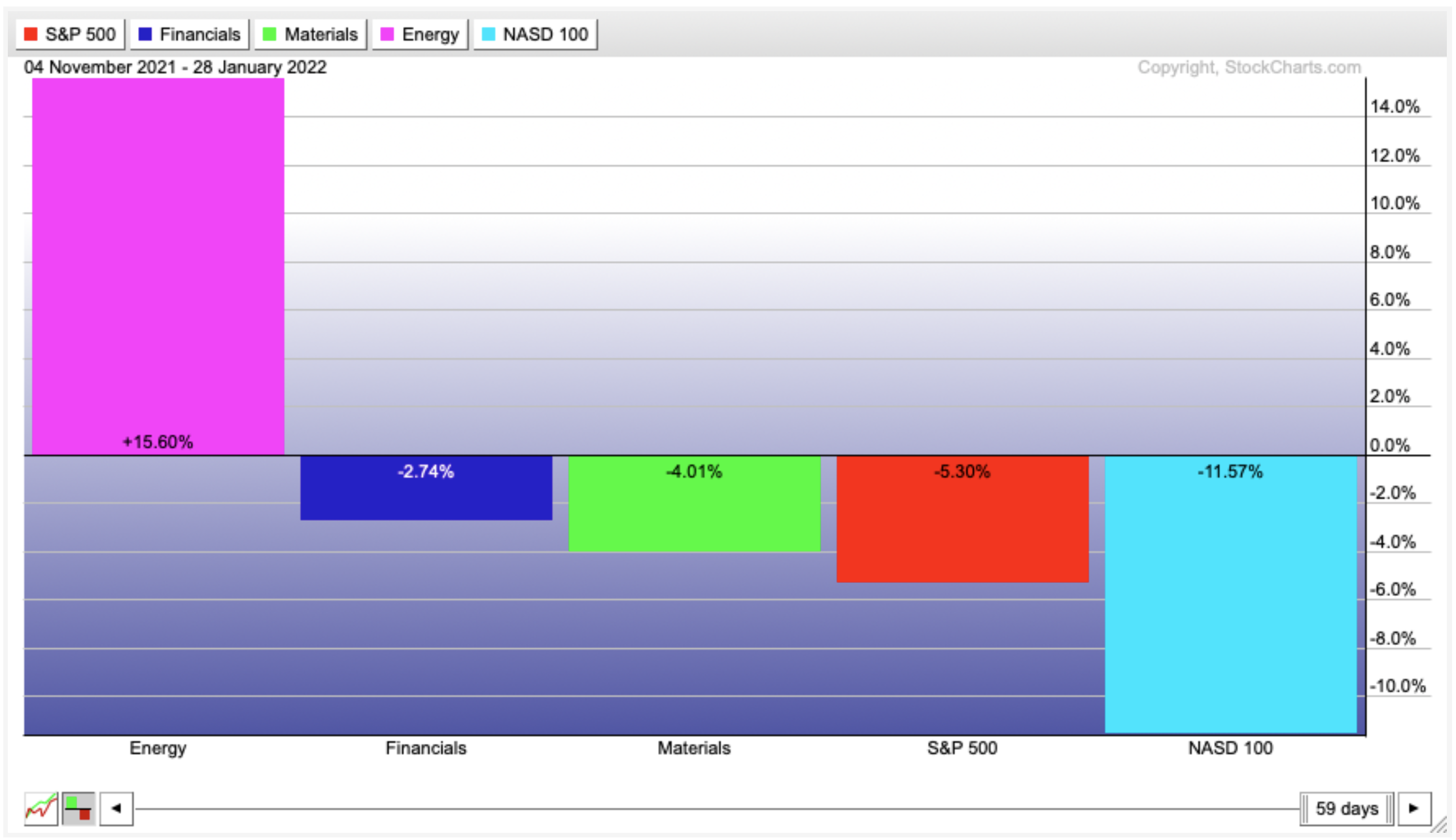
Task: Select the red S&P 500 bar
Action: [963, 519]
